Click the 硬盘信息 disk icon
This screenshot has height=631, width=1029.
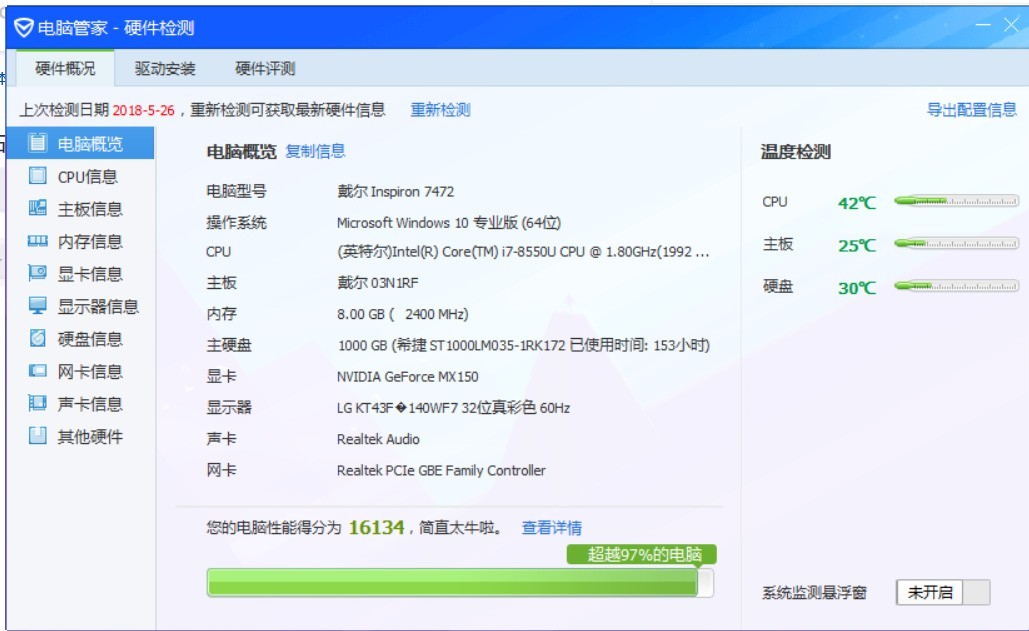pos(38,338)
